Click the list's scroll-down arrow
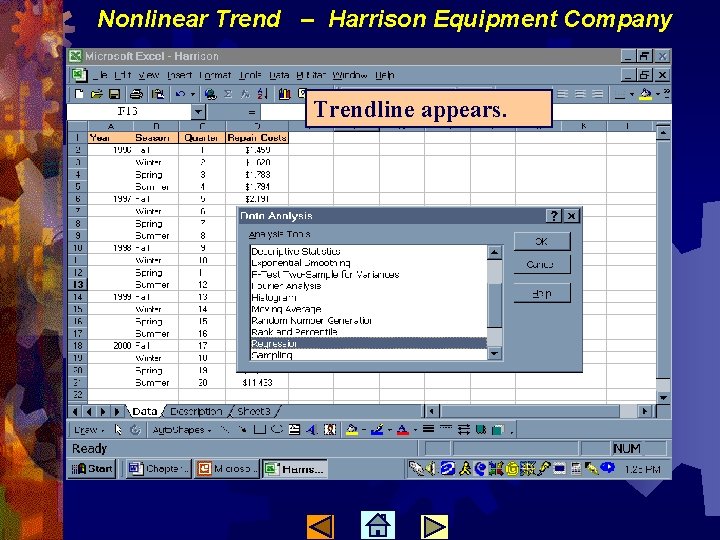 (494, 353)
